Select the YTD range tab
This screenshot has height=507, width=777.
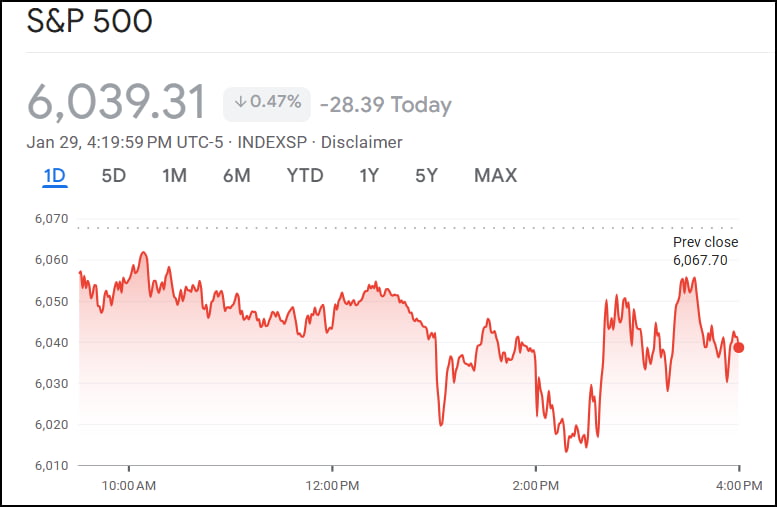(305, 176)
